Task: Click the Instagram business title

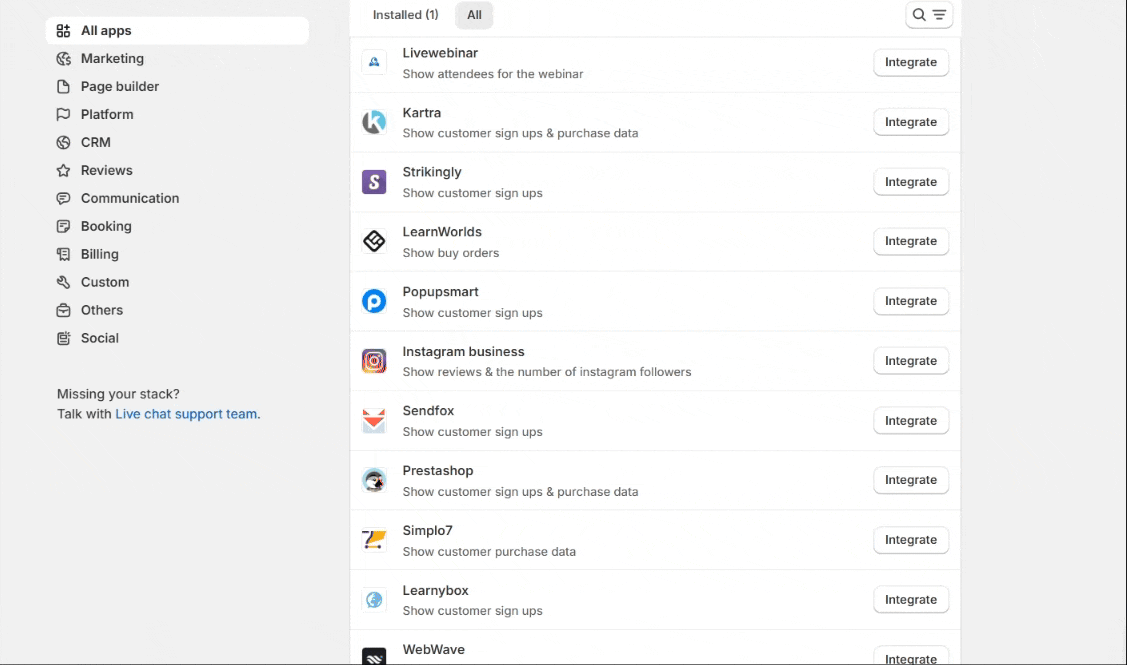Action: pos(464,352)
